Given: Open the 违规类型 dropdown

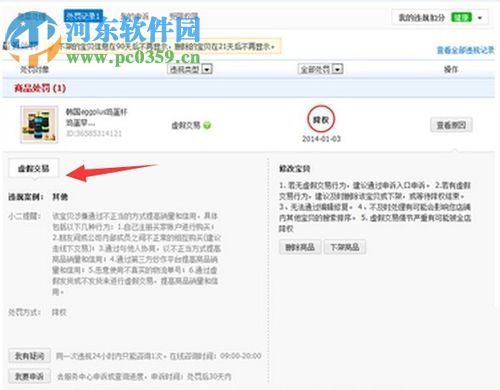Looking at the screenshot, I should point(190,69).
